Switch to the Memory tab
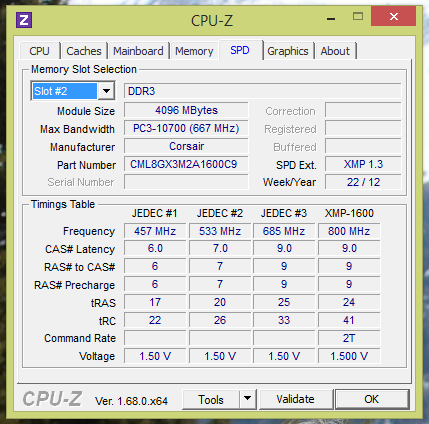Image resolution: width=429 pixels, height=424 pixels. tap(194, 51)
